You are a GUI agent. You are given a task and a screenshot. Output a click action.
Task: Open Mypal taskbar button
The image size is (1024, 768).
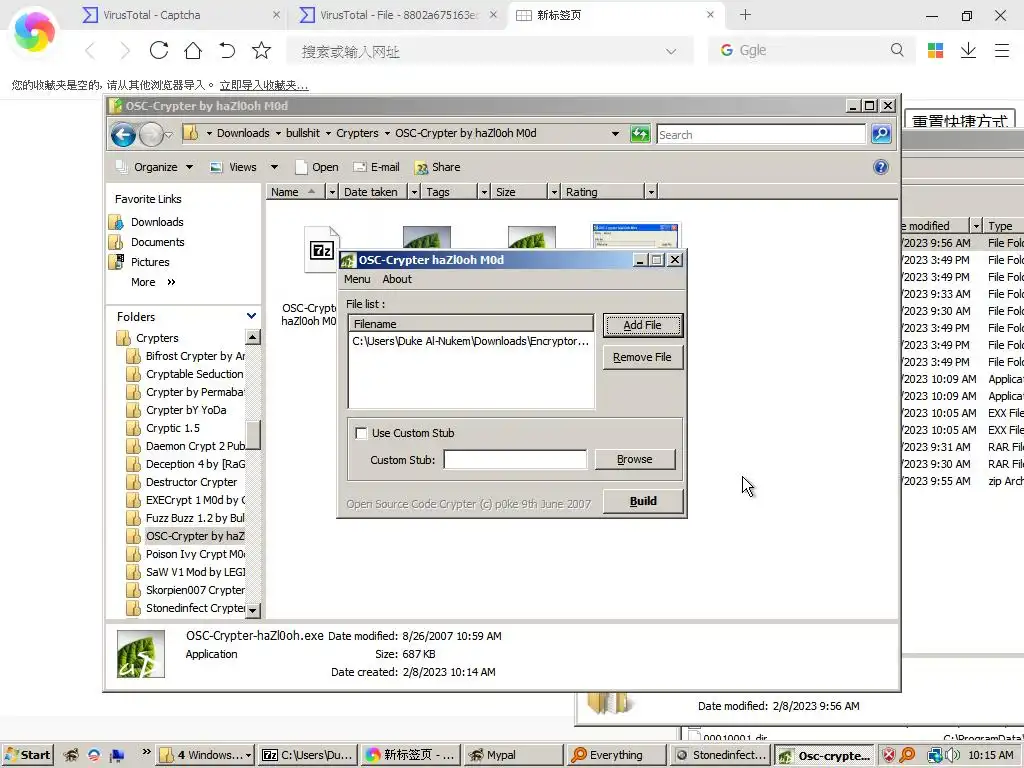[514, 755]
